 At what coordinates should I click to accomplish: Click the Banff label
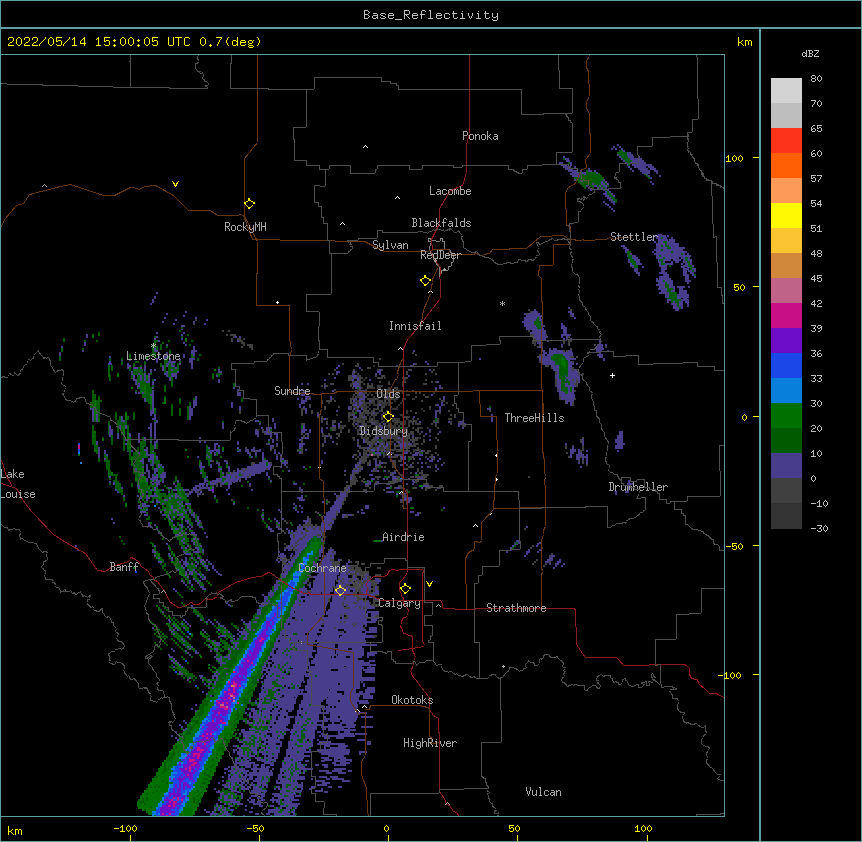point(124,567)
